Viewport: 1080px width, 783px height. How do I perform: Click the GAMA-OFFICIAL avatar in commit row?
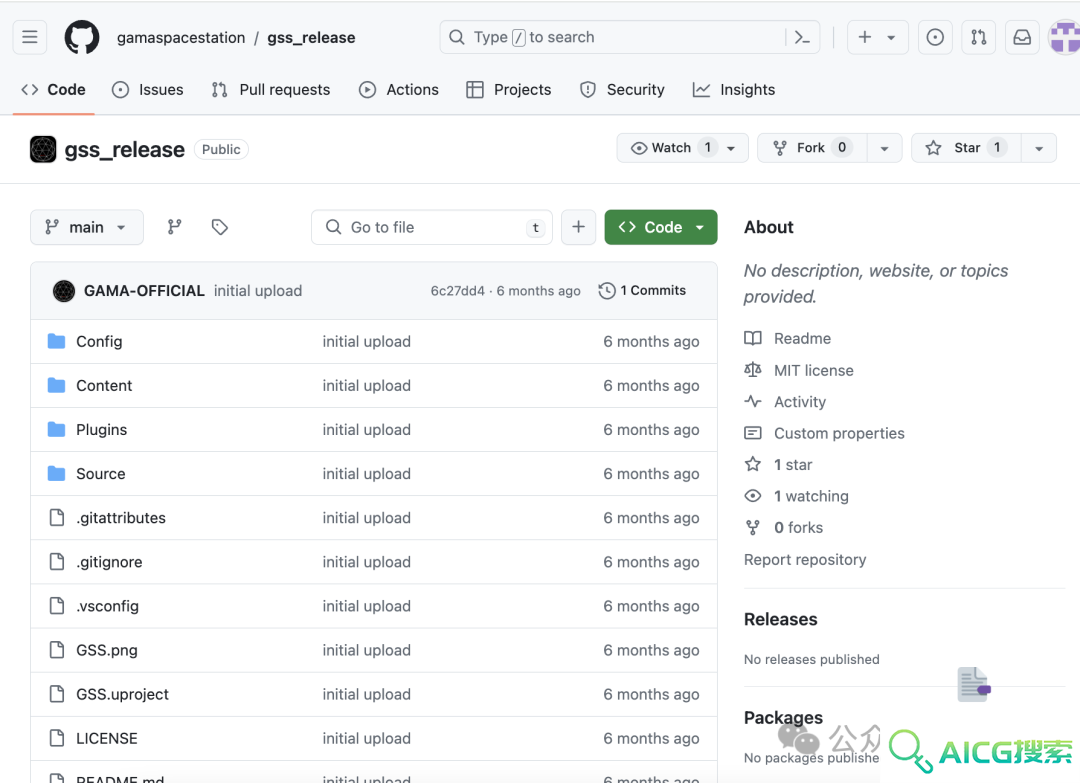tap(64, 291)
